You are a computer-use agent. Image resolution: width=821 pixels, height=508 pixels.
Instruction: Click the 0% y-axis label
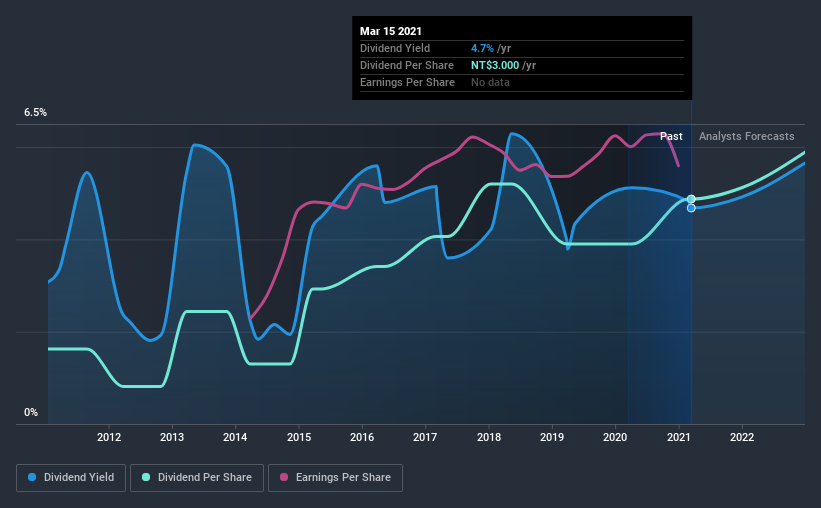[x=31, y=413]
